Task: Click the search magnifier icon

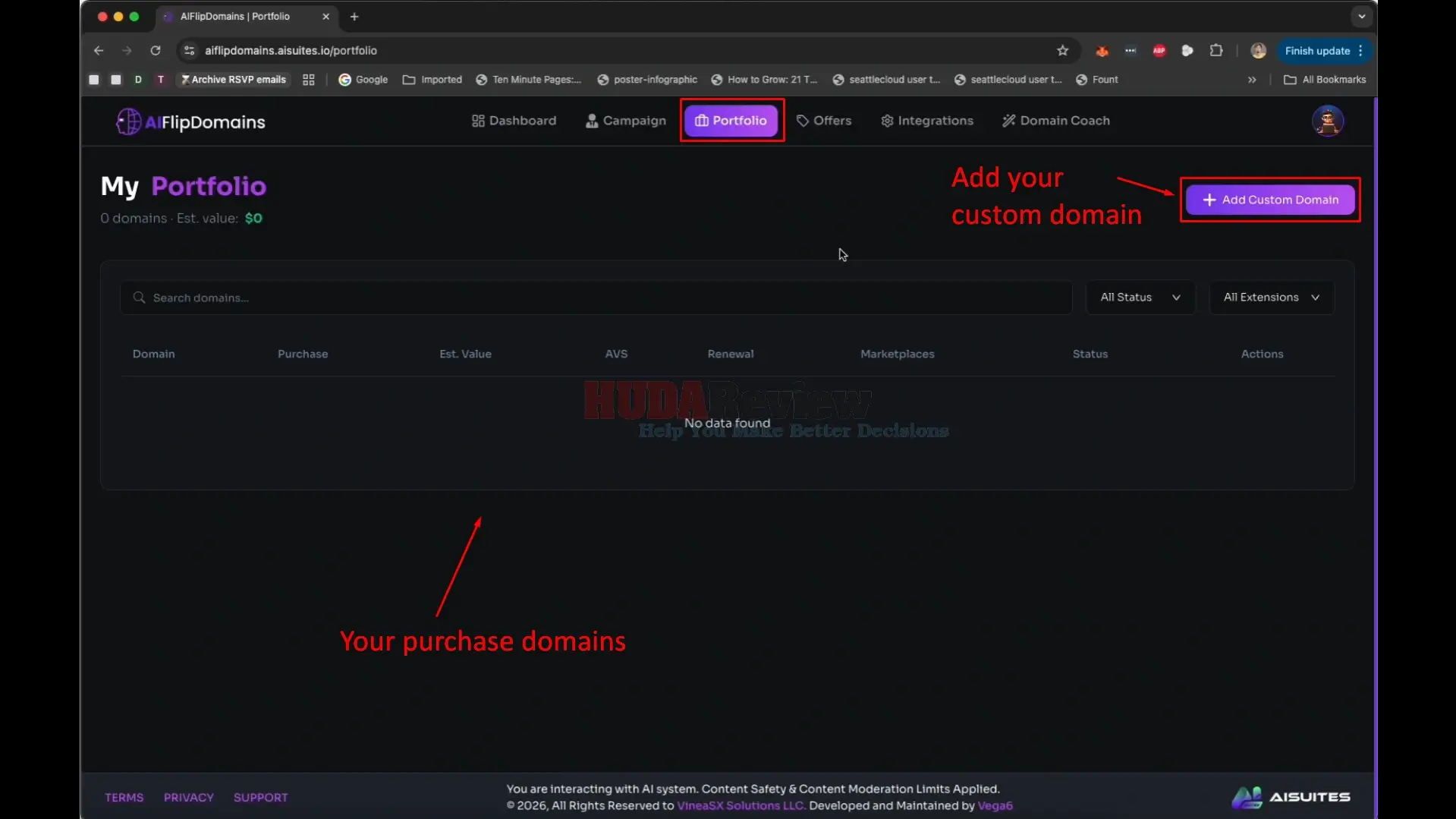Action: tap(139, 298)
